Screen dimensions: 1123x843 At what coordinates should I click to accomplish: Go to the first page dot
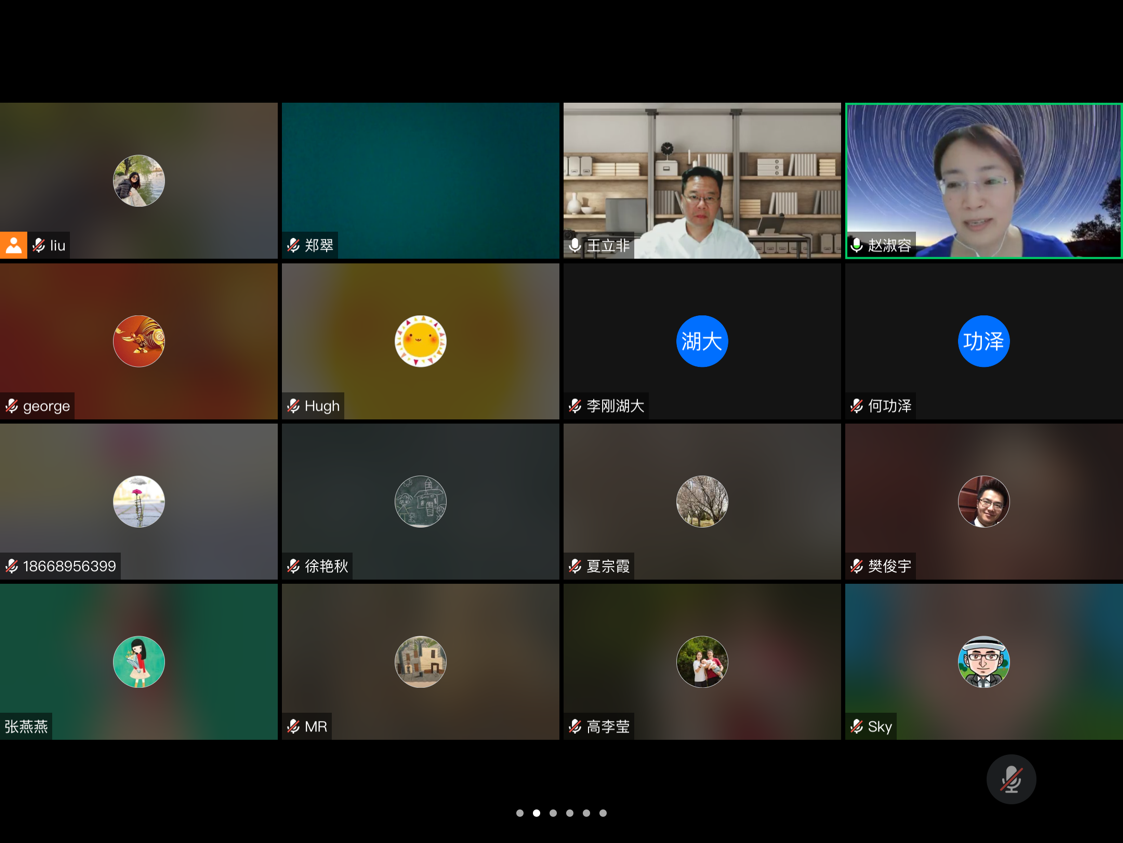pos(520,813)
